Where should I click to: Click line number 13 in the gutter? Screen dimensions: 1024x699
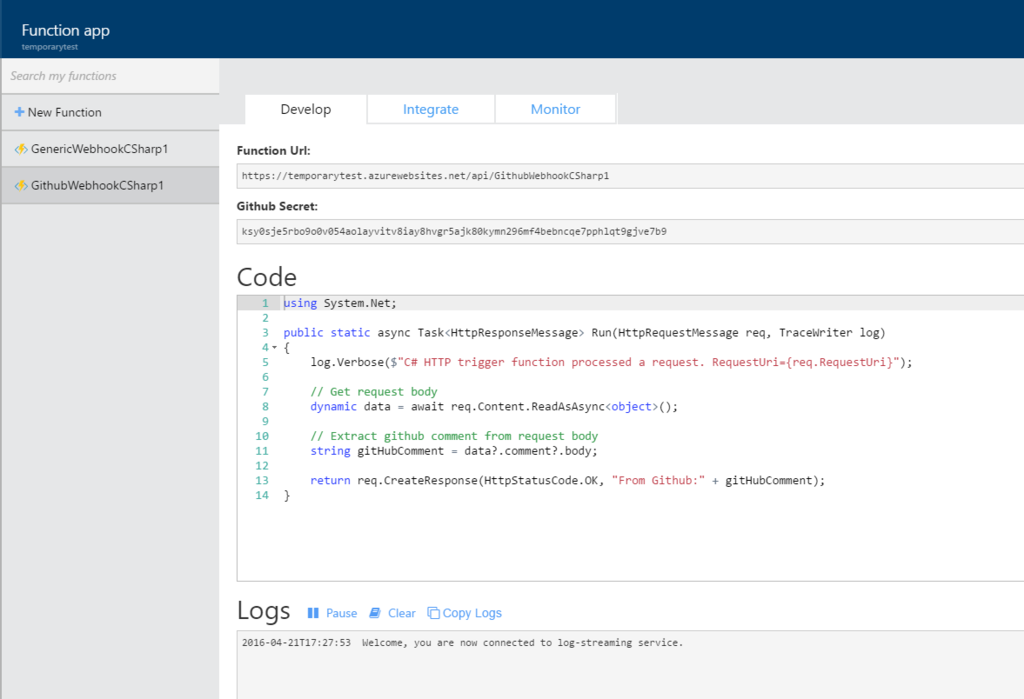click(261, 480)
